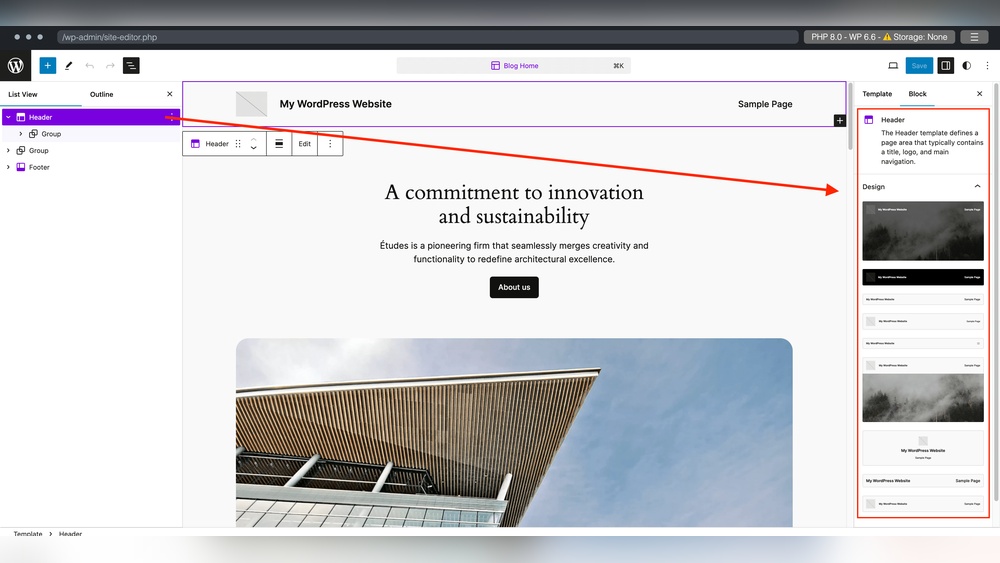Switch to the Block settings tab

tap(917, 94)
